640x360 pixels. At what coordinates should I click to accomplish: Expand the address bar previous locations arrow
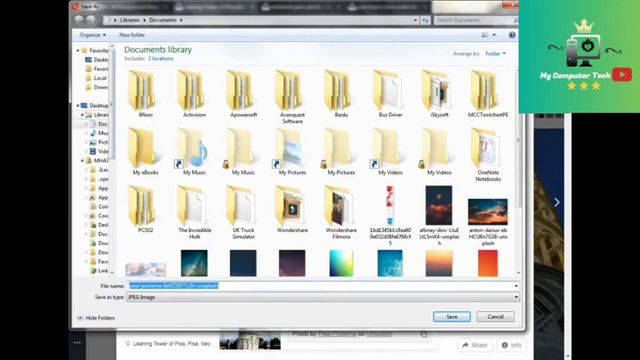coord(415,20)
